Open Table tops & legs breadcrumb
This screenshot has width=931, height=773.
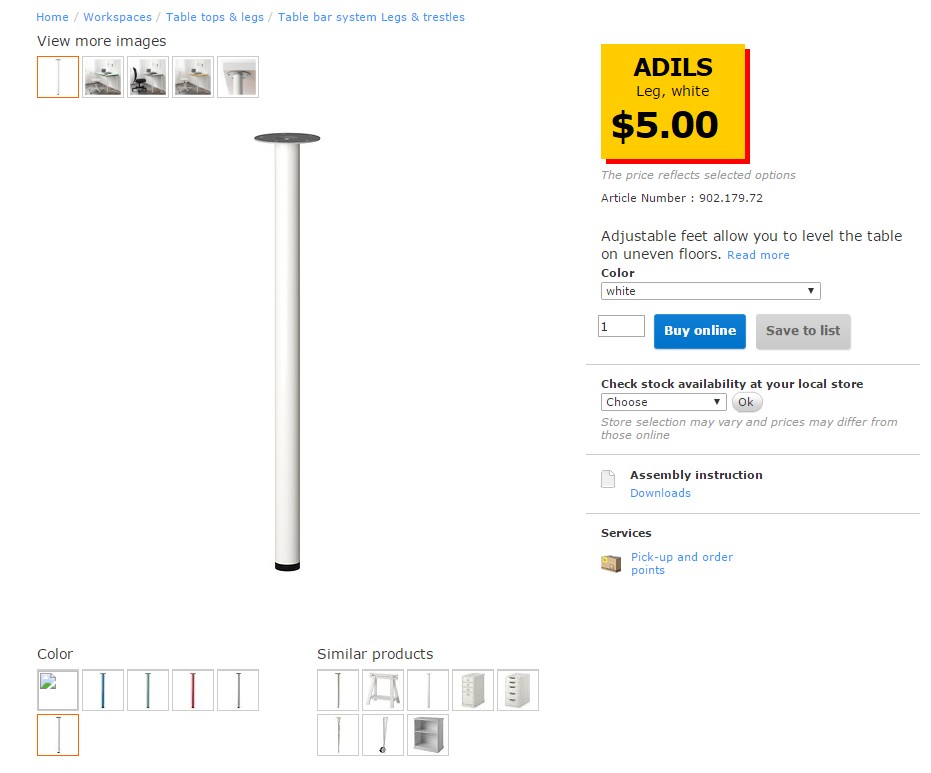coord(215,17)
